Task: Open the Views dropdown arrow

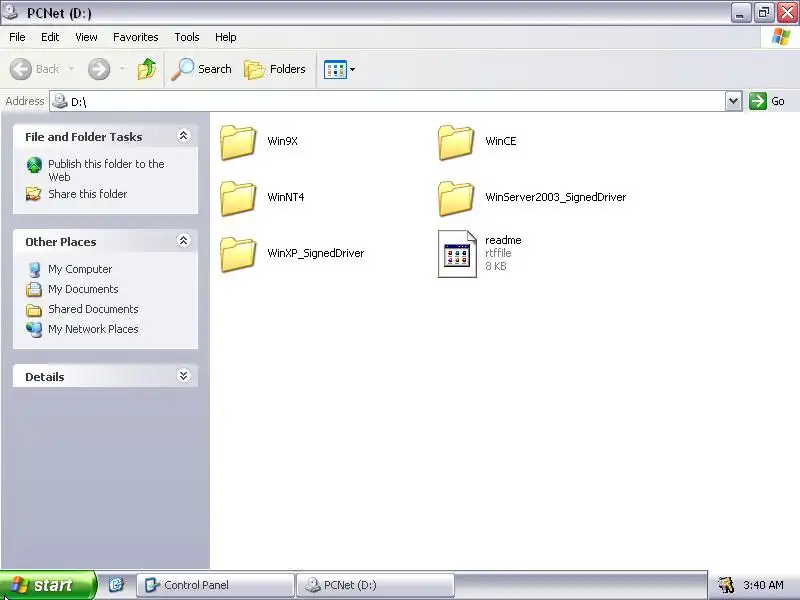Action: pos(352,69)
